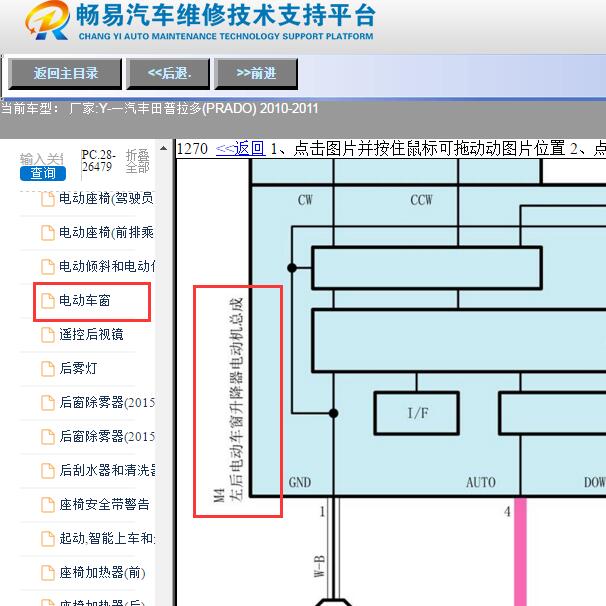Open the second 后窗除雾器(2015 entry's document icon
Screen dimensions: 606x606
(48, 437)
